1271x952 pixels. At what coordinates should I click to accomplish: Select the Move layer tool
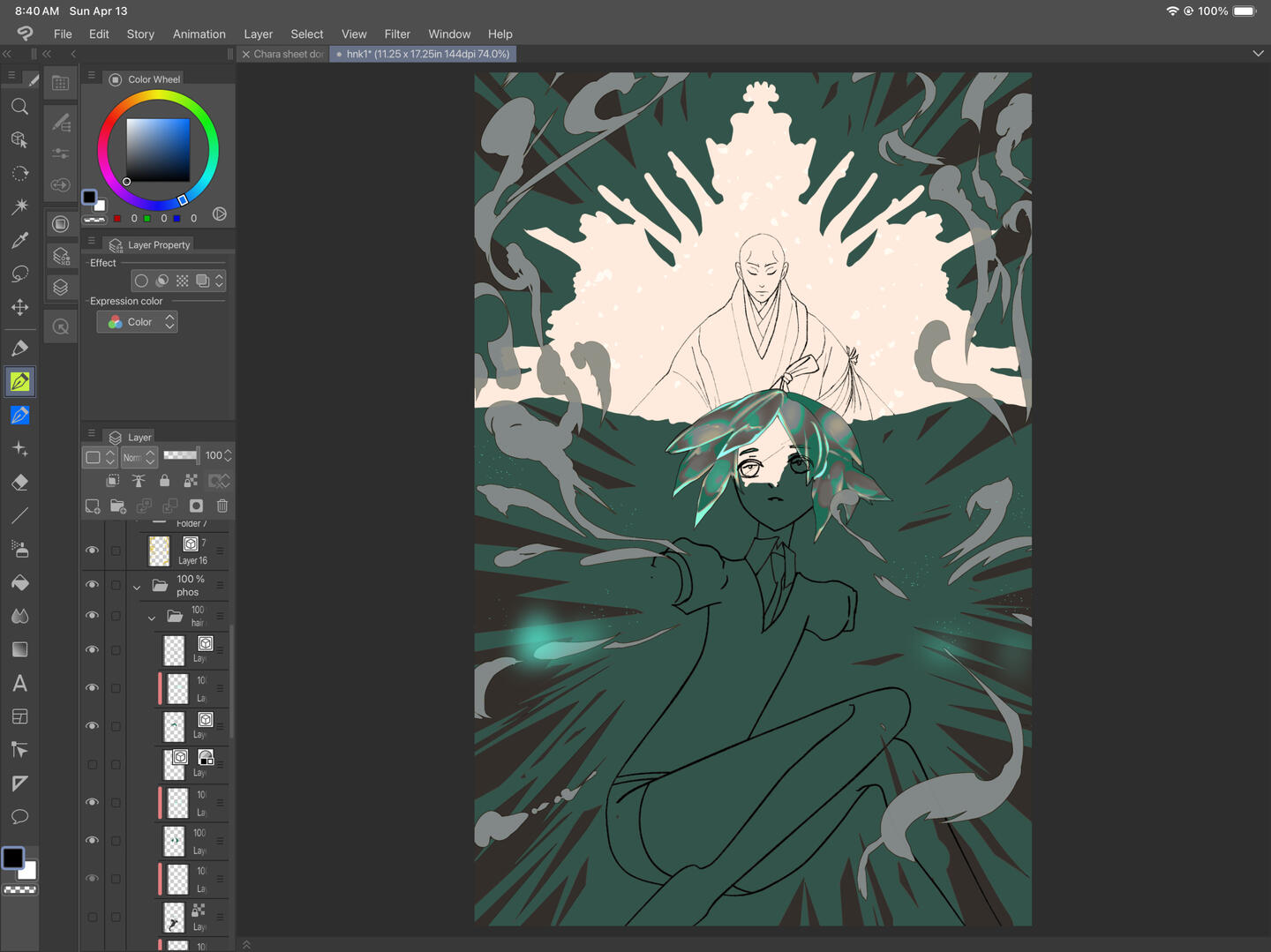point(19,308)
